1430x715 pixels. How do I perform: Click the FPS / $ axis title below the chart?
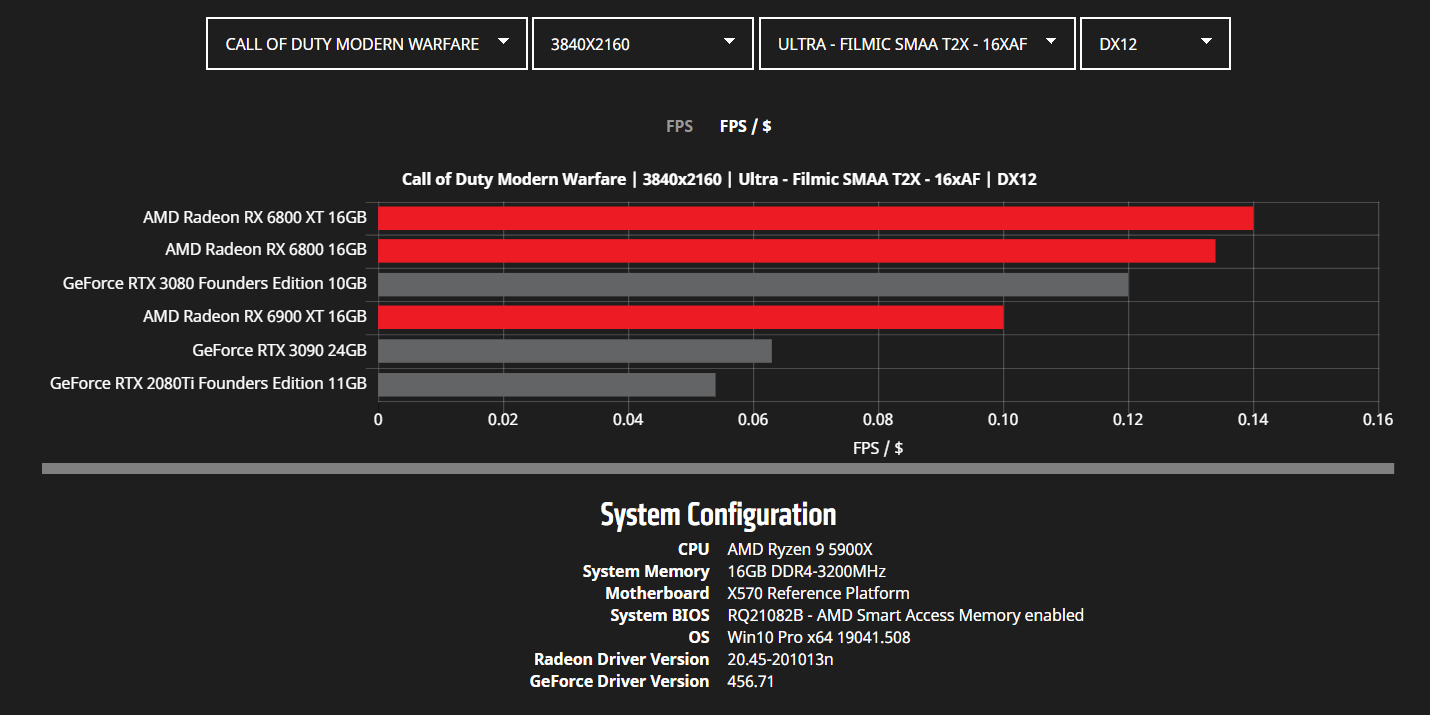pyautogui.click(x=878, y=448)
